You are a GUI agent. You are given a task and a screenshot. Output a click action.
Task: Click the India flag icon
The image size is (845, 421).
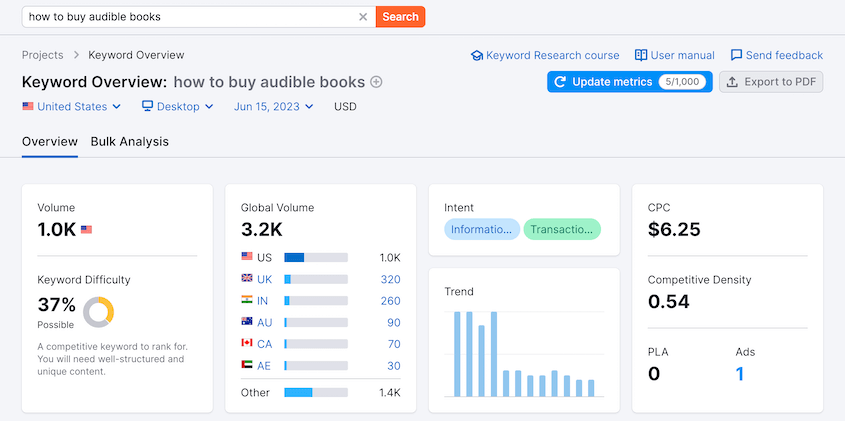point(247,300)
